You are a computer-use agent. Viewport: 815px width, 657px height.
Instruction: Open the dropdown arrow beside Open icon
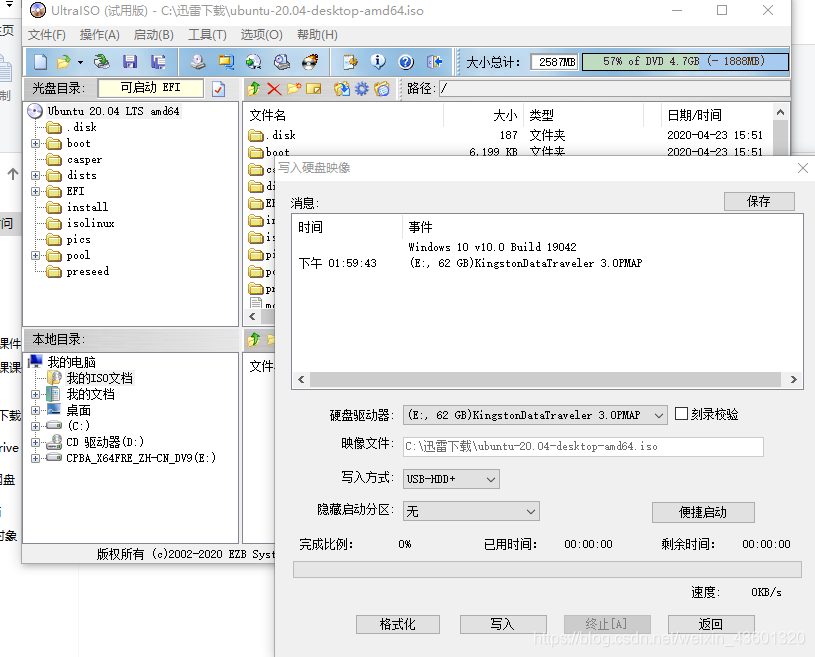click(x=81, y=62)
